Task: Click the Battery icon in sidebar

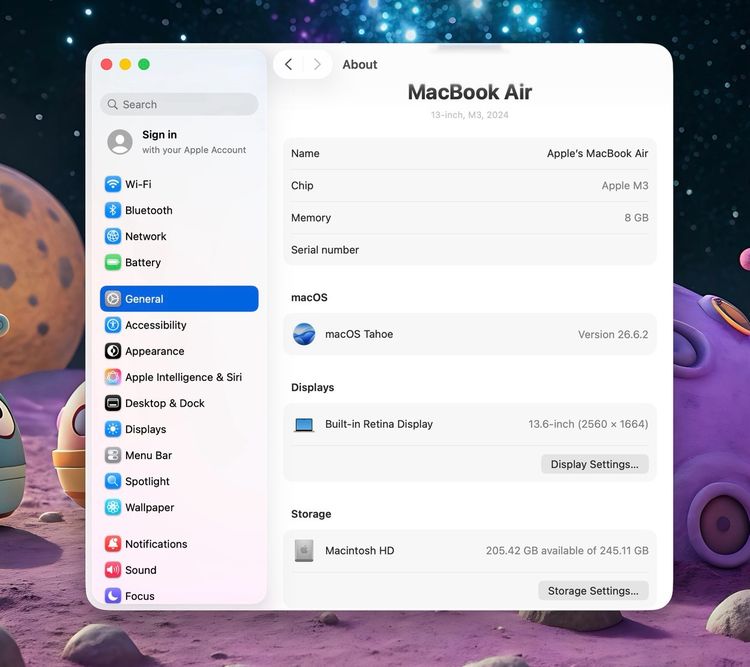Action: [113, 262]
